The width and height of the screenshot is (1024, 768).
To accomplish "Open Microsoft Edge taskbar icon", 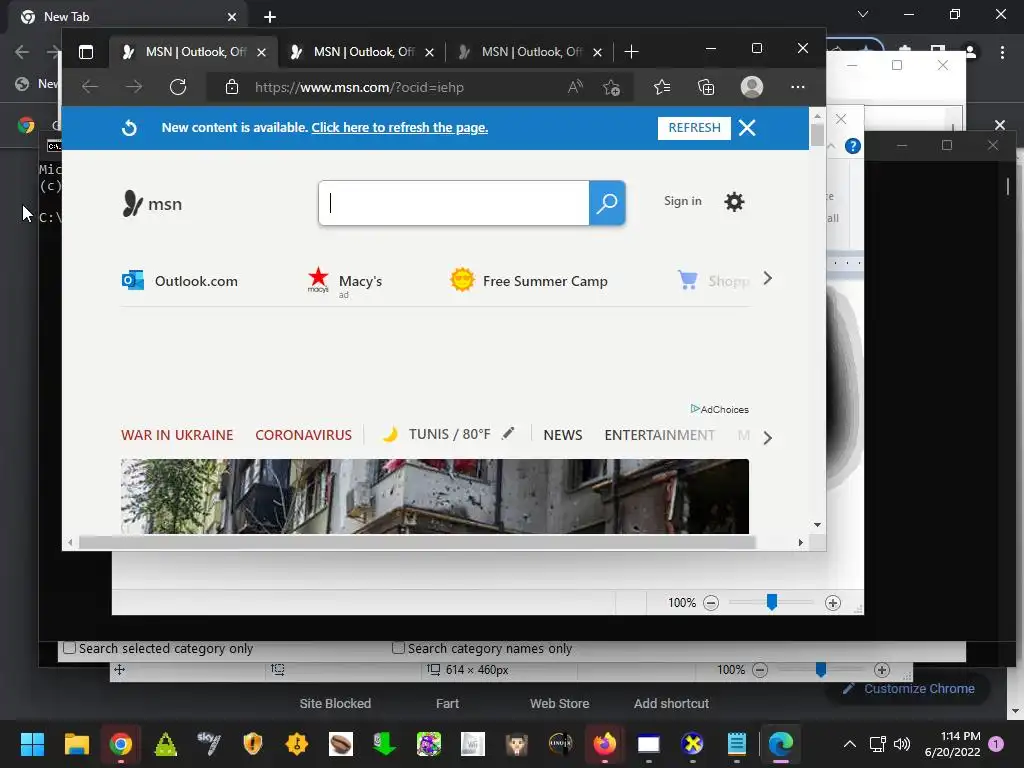I will (x=780, y=744).
